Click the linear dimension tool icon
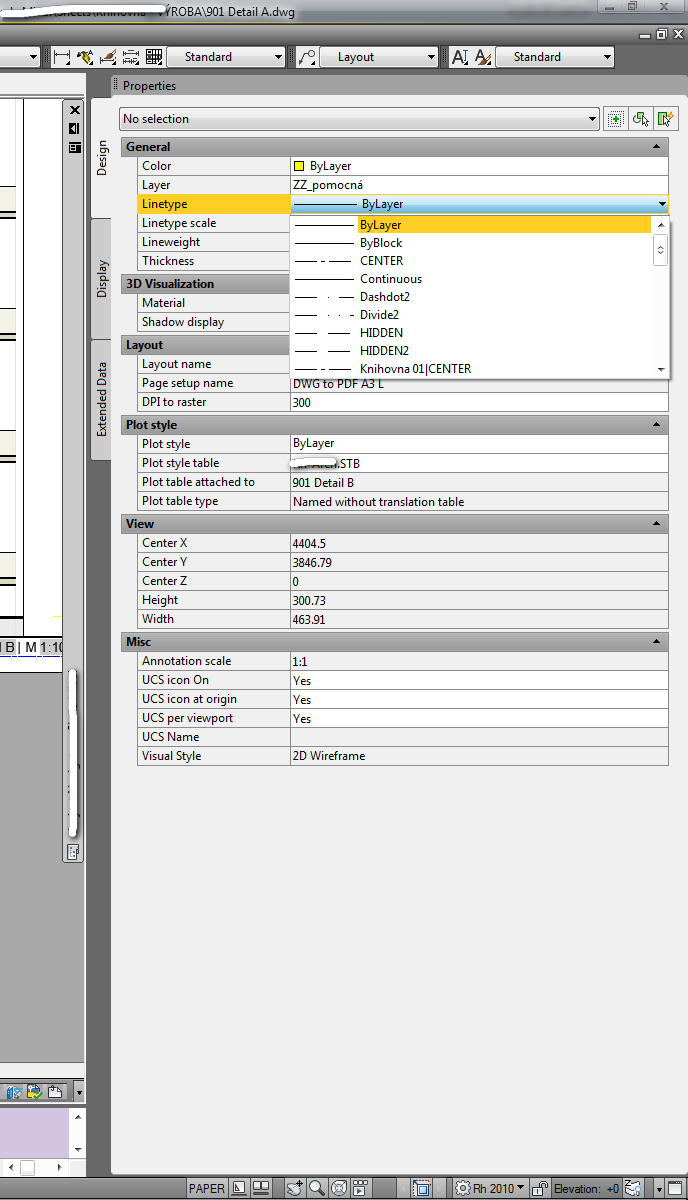This screenshot has width=688, height=1200. pyautogui.click(x=62, y=57)
